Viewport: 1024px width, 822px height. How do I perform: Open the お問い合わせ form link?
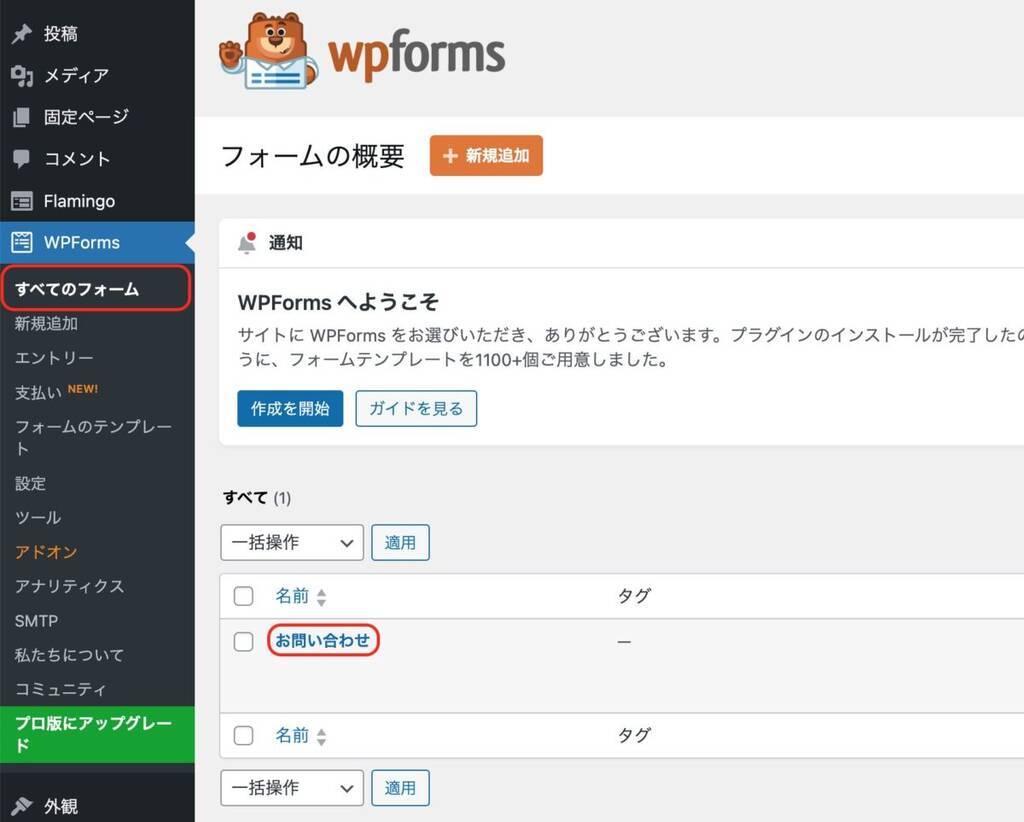click(x=323, y=640)
